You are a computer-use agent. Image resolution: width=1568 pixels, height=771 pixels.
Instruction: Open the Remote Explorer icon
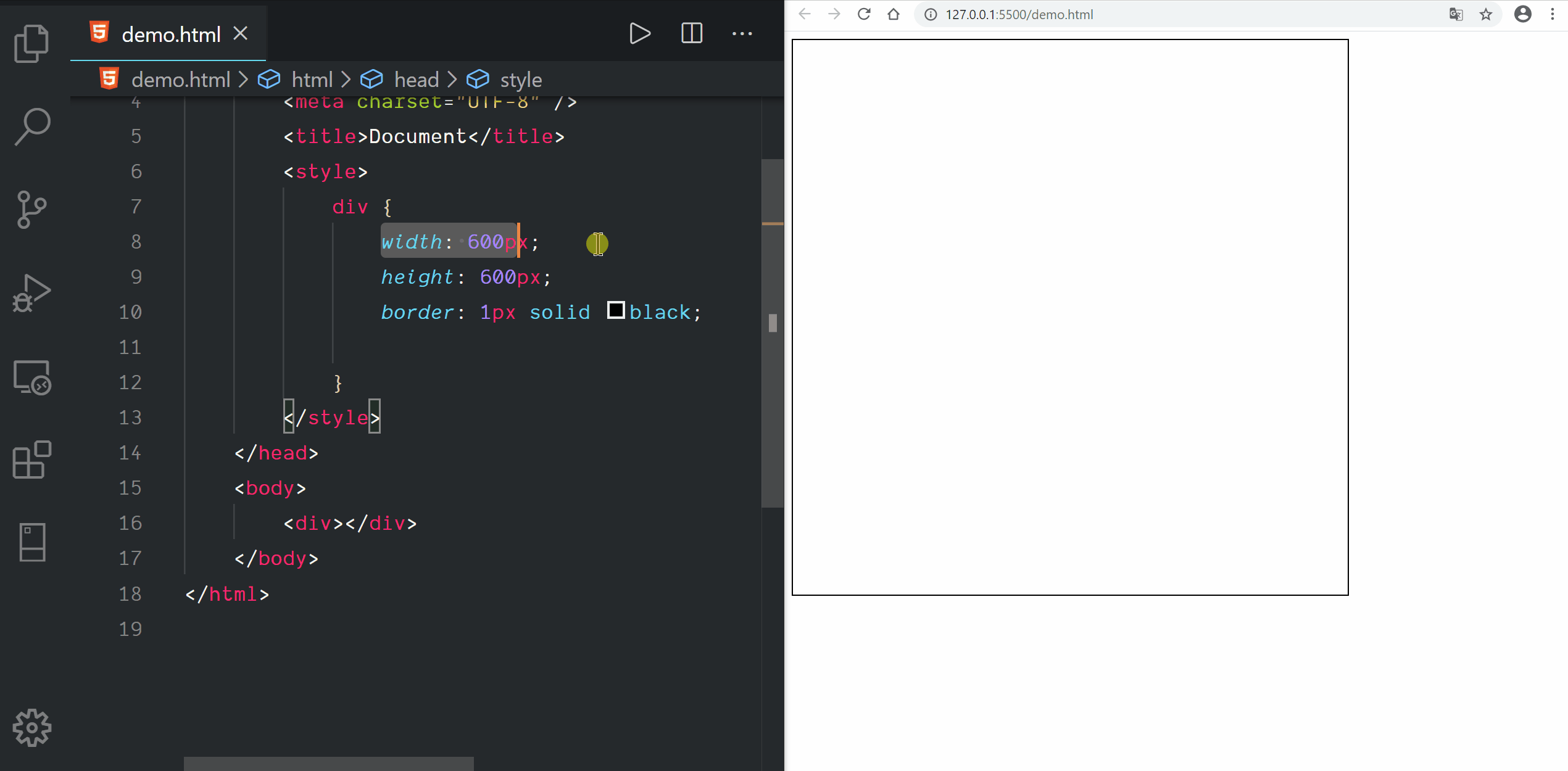coord(31,377)
